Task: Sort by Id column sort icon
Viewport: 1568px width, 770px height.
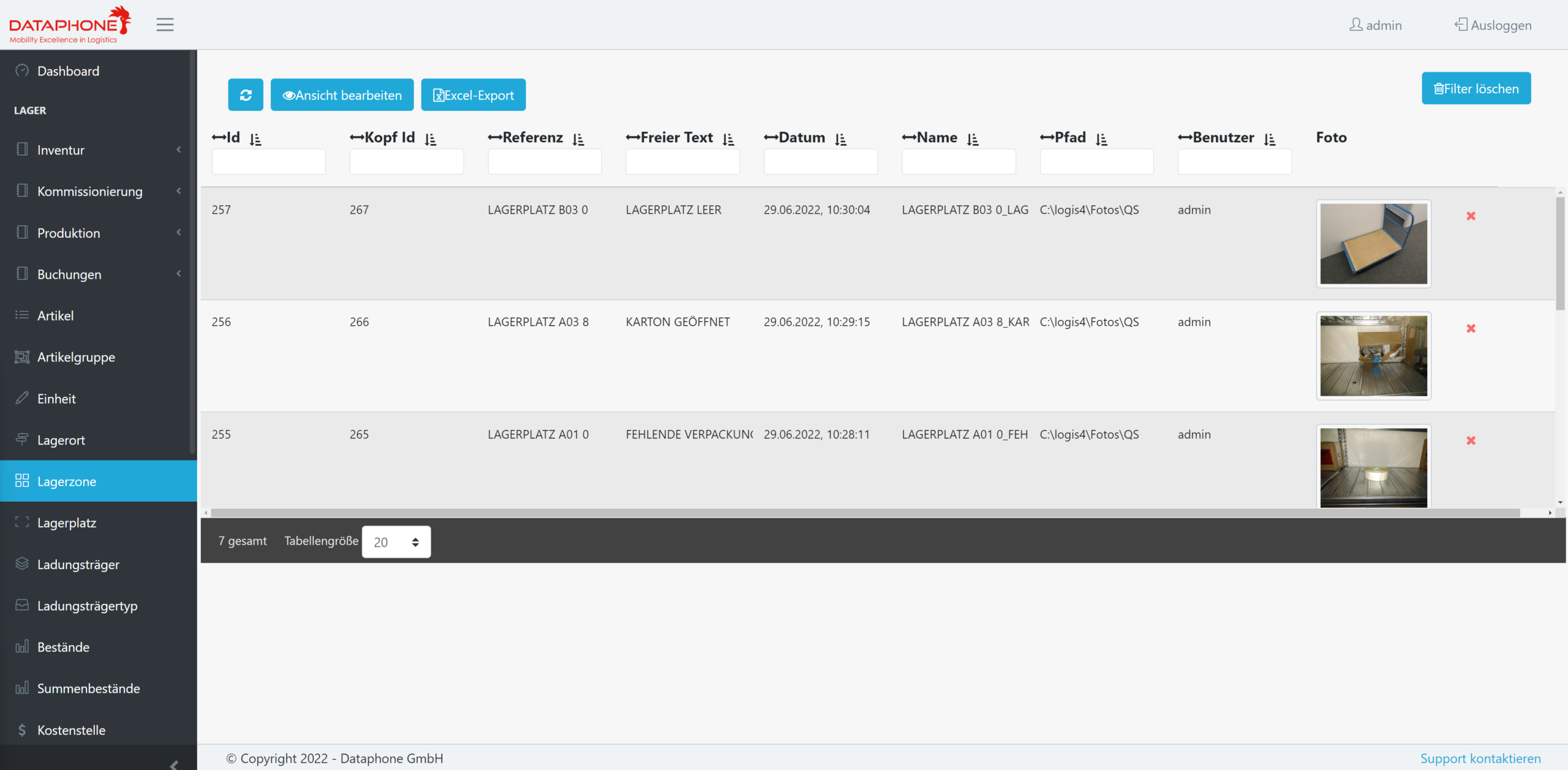Action: point(255,139)
